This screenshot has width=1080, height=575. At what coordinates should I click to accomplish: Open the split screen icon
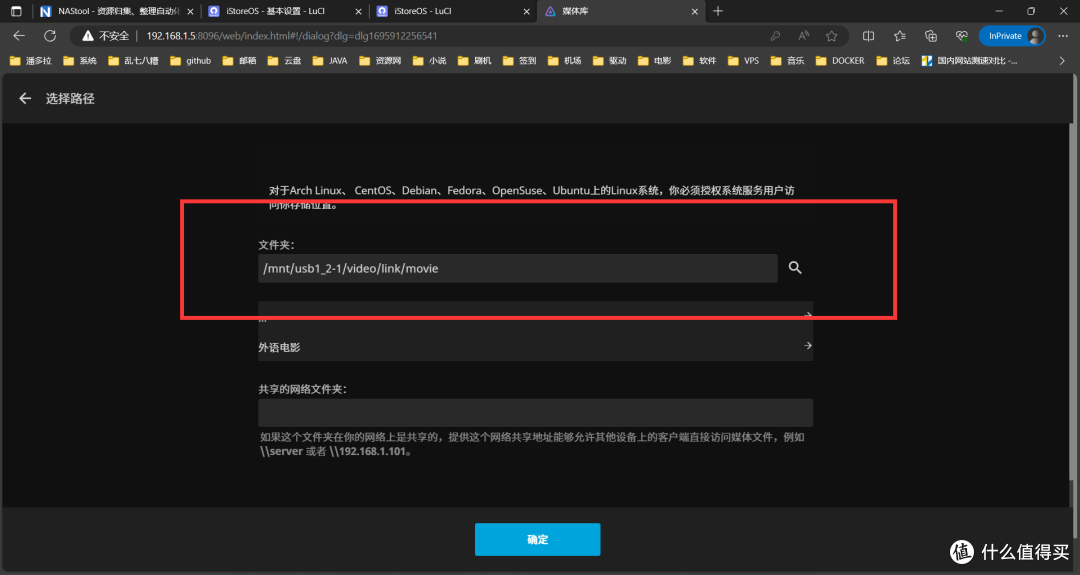[x=869, y=36]
